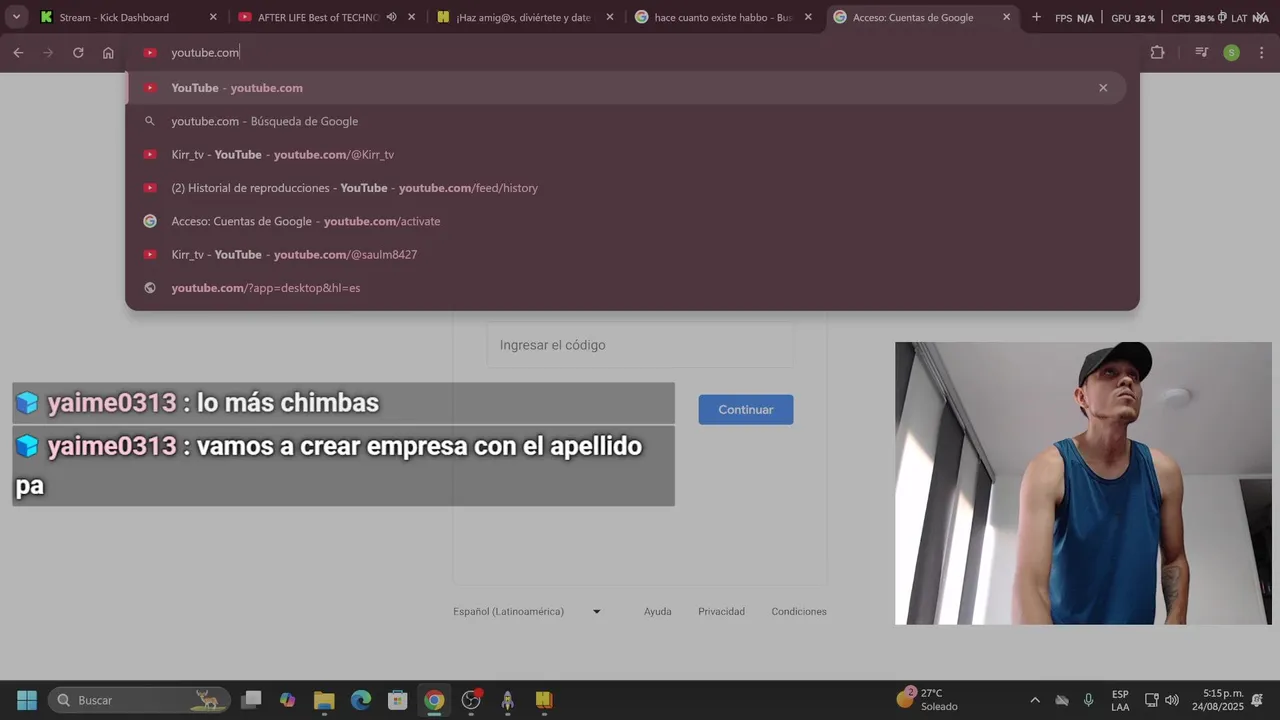This screenshot has height=720, width=1280.
Task: Click the webcam overlay thumbnail
Action: [x=1083, y=483]
